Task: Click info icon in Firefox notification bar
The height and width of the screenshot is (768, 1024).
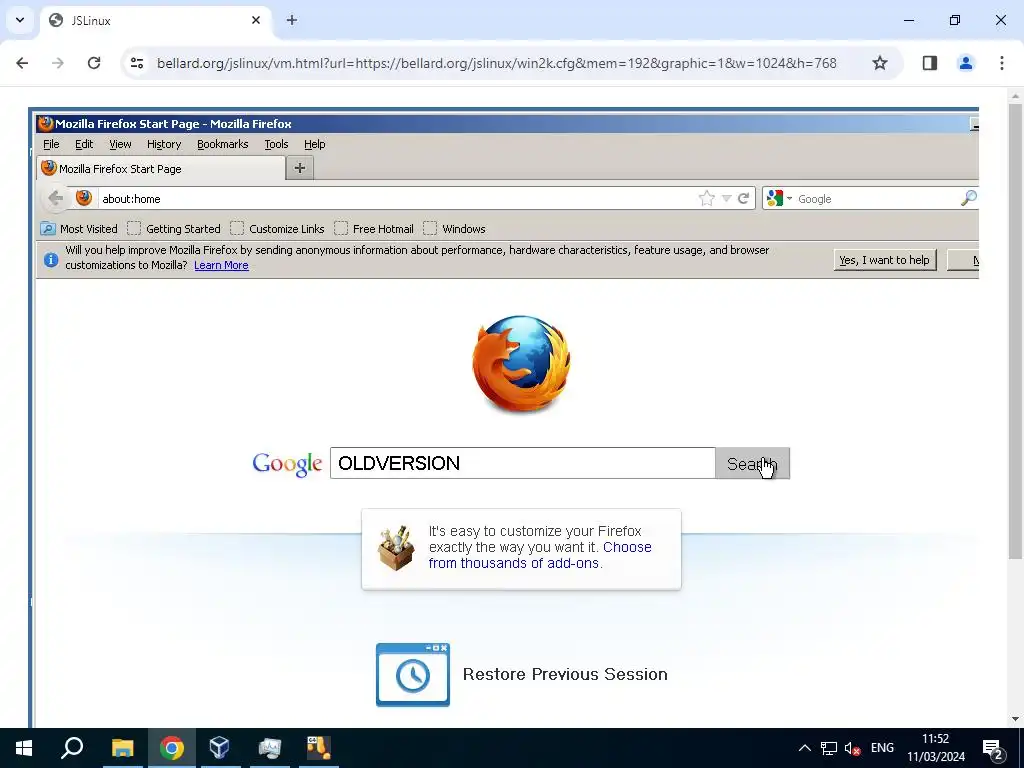Action: click(x=51, y=260)
